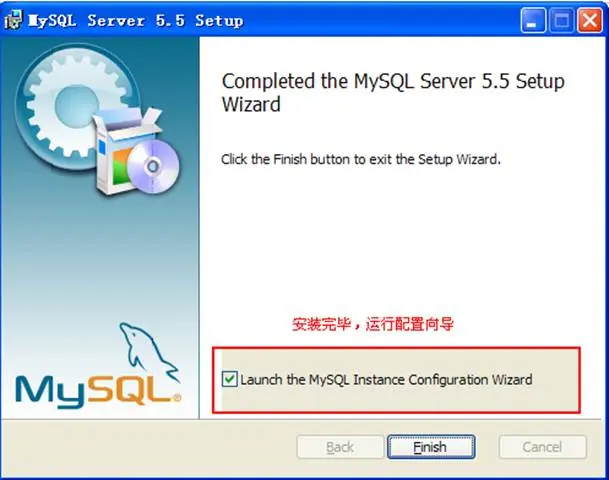609x480 pixels.
Task: Click the installer icon in the title bar
Action: point(13,19)
